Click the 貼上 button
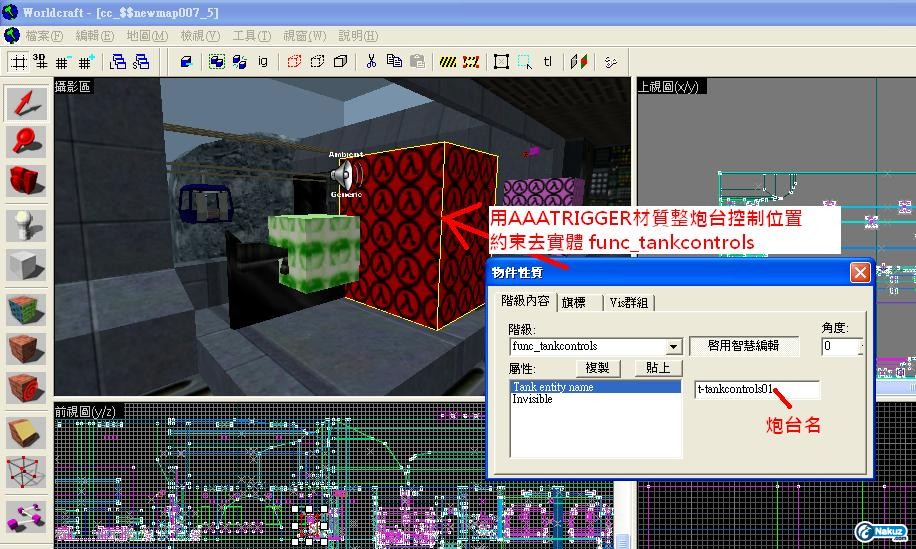Viewport: 916px width, 549px height. coord(658,368)
